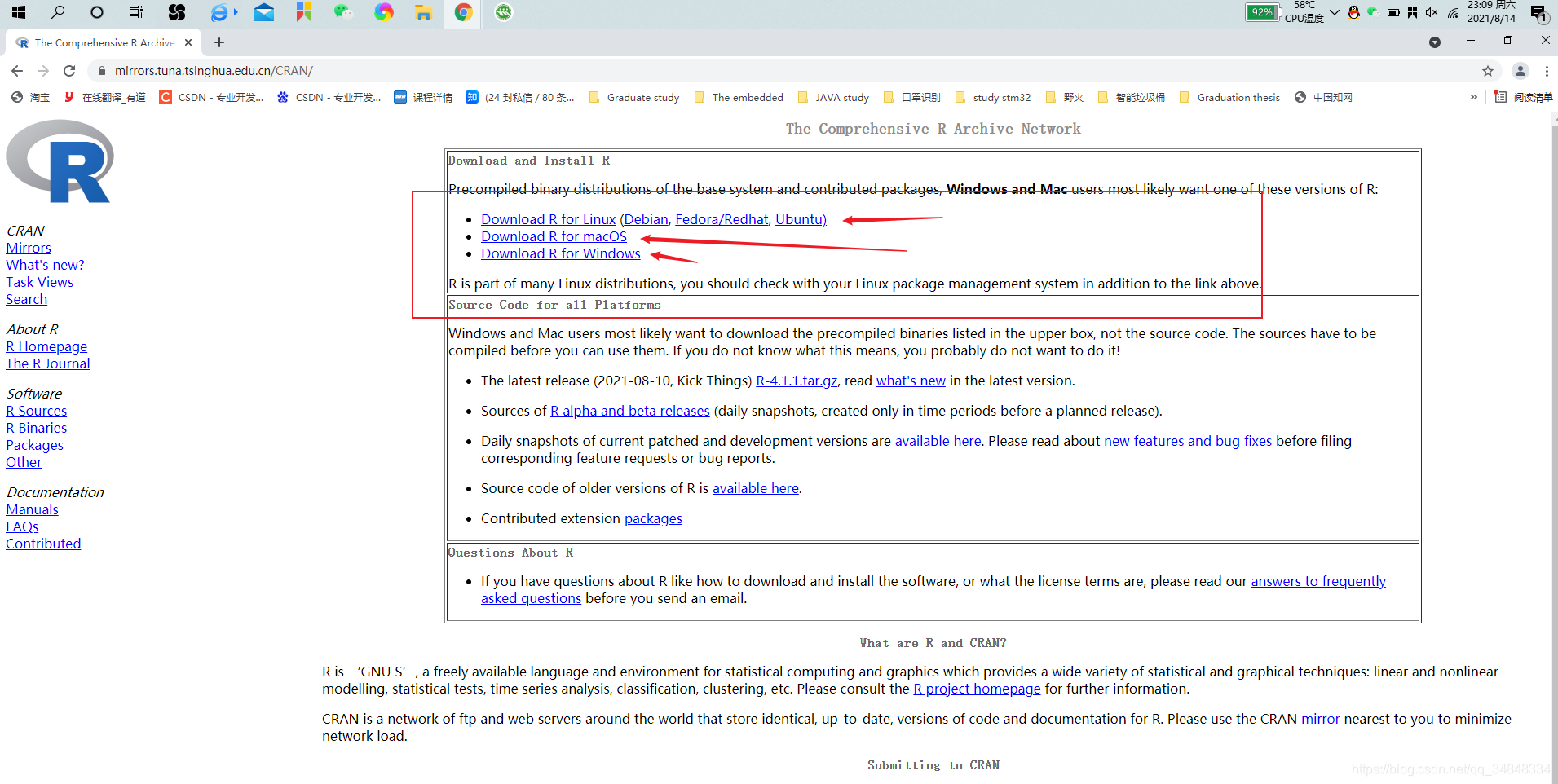Open Chrome profile avatar menu
Image resolution: width=1558 pixels, height=784 pixels.
click(1520, 71)
